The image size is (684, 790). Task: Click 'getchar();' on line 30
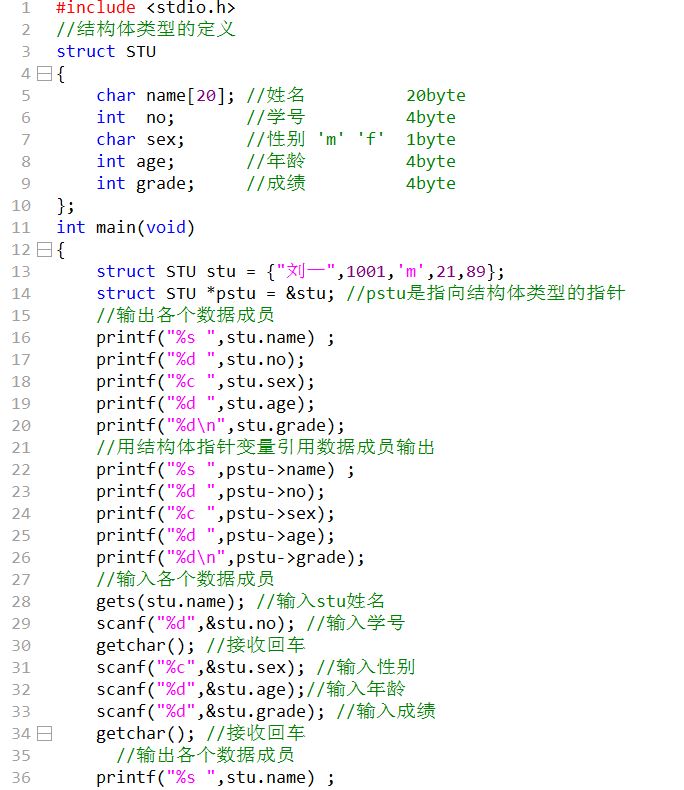pos(146,646)
